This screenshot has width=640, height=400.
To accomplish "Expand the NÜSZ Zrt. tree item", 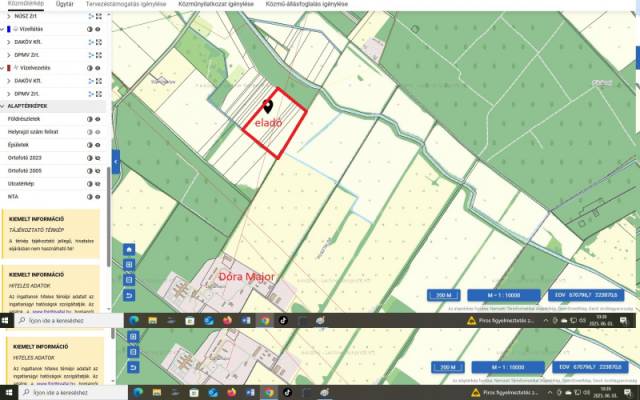I will pos(10,16).
